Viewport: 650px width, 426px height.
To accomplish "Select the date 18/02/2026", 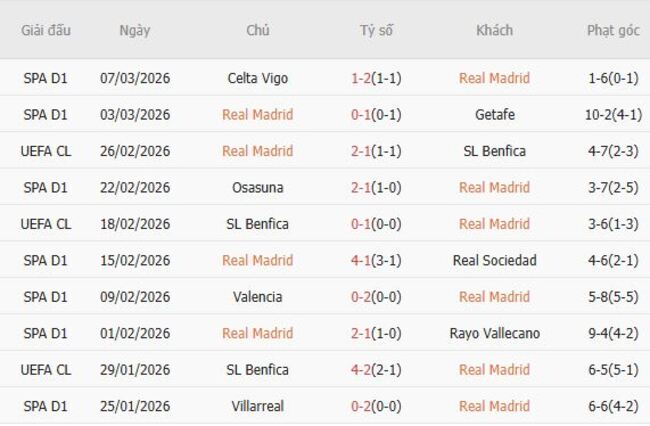I will click(134, 224).
